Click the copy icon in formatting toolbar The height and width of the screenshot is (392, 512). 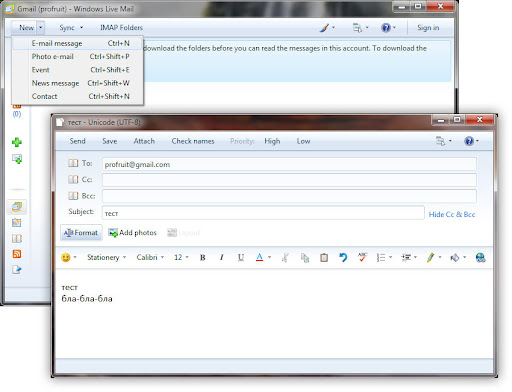pos(305,257)
